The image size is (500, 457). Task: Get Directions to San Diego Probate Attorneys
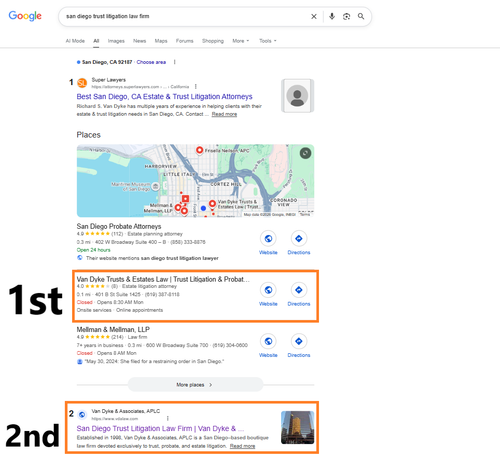299,243
